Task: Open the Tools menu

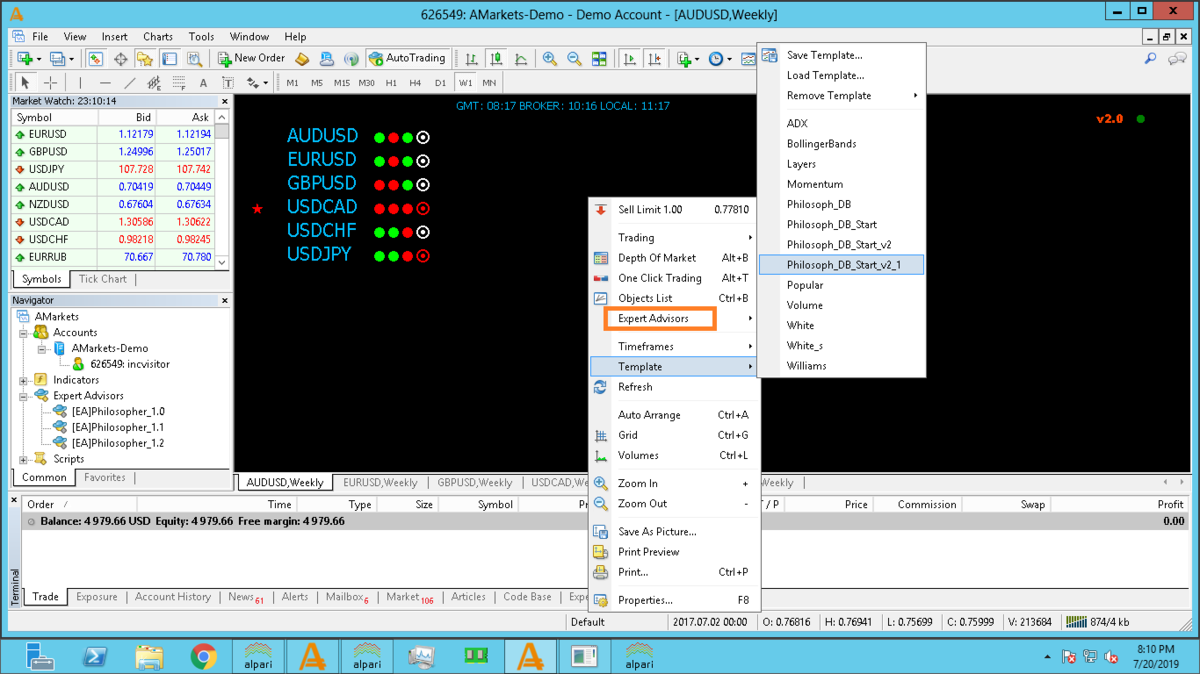Action: 201,37
